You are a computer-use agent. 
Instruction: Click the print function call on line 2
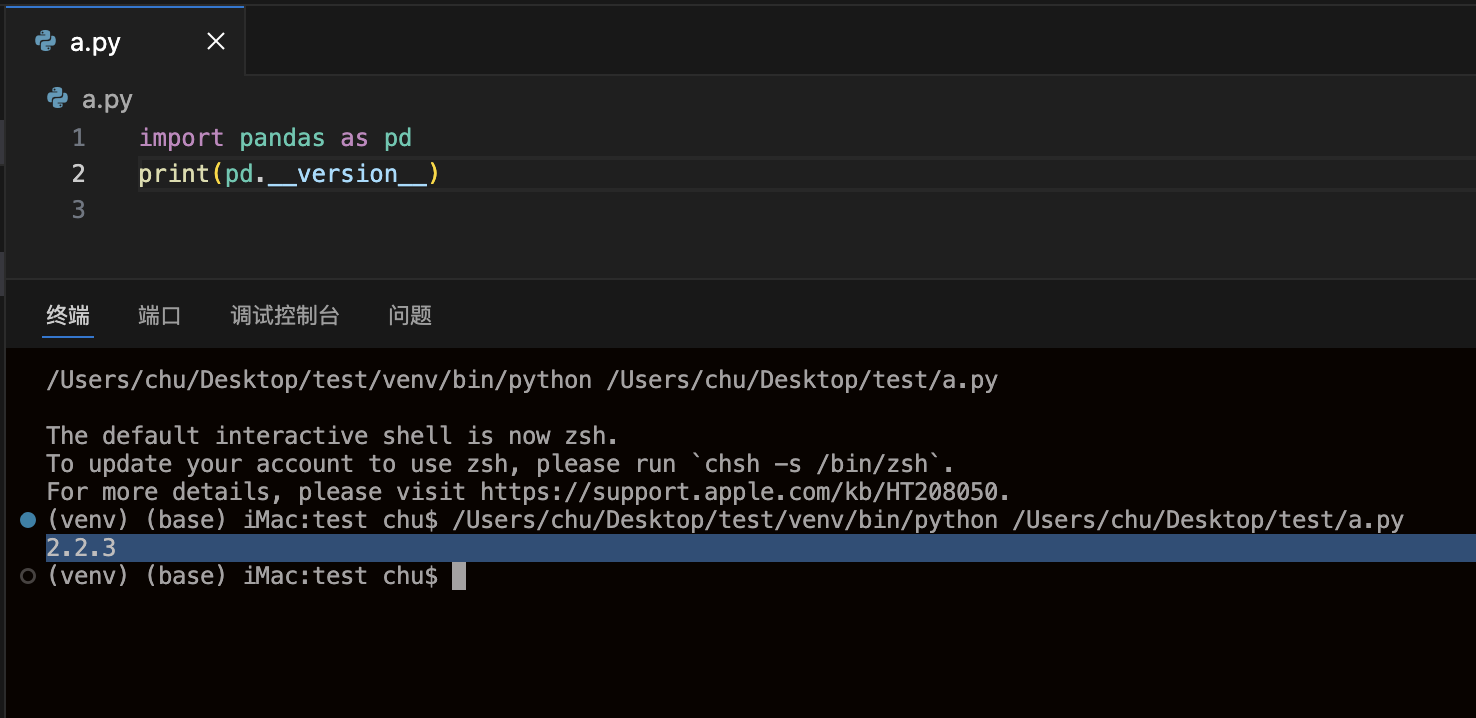point(173,174)
